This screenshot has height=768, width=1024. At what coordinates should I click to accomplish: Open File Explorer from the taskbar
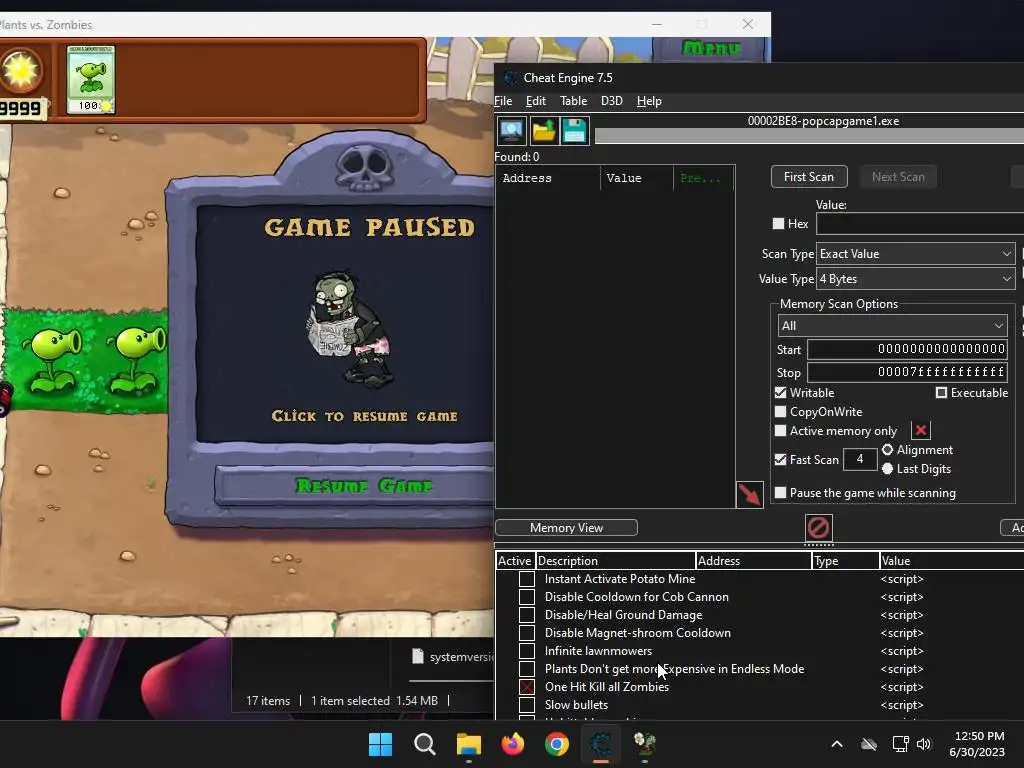point(468,744)
